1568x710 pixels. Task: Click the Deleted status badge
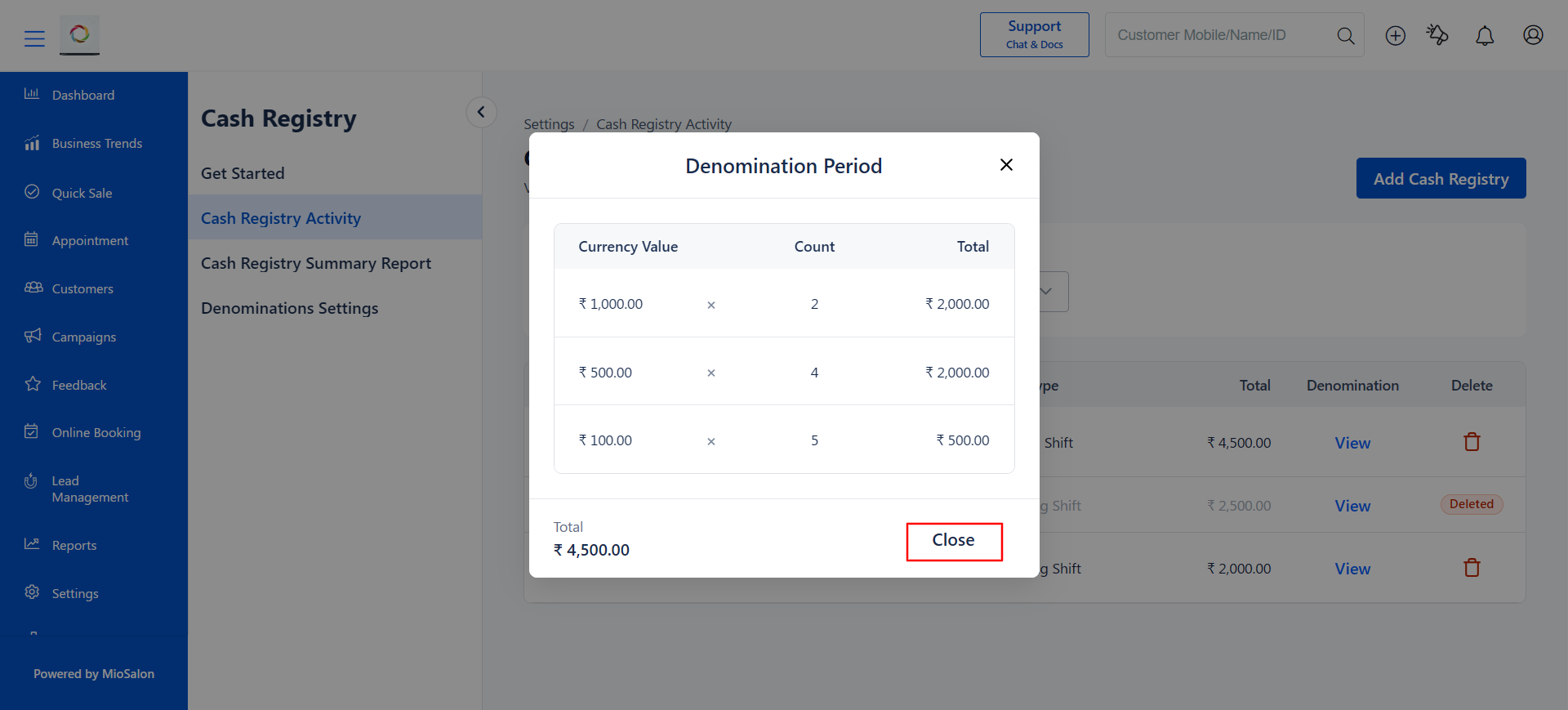coord(1472,504)
